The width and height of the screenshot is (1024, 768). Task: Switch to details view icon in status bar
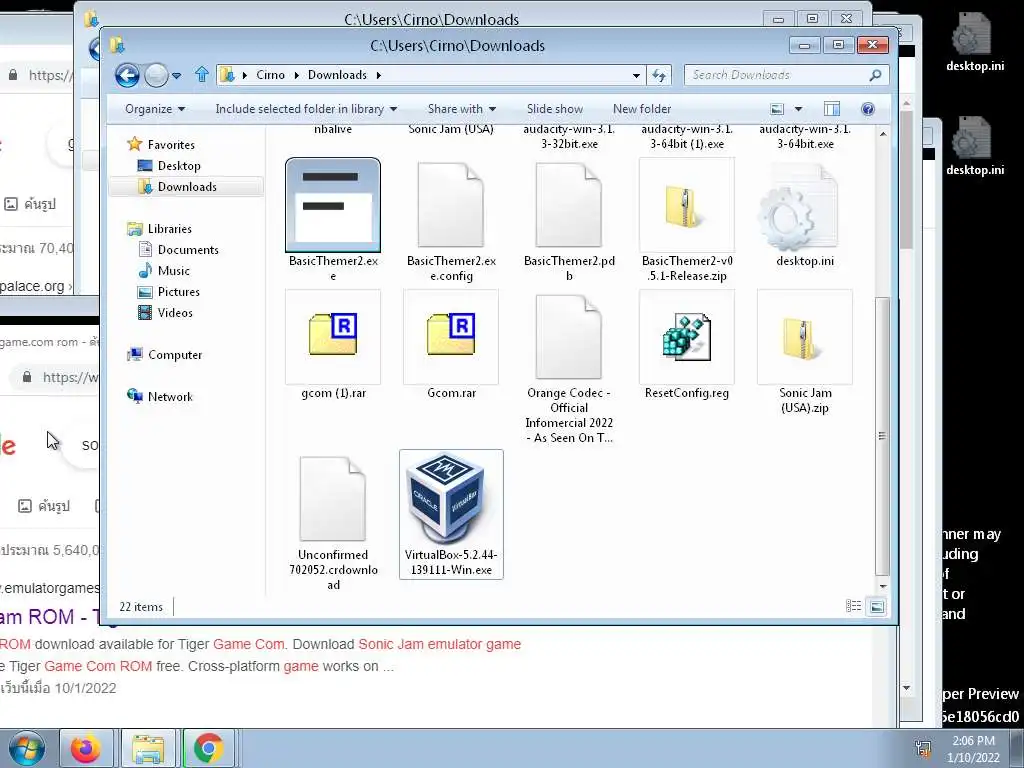(x=854, y=607)
